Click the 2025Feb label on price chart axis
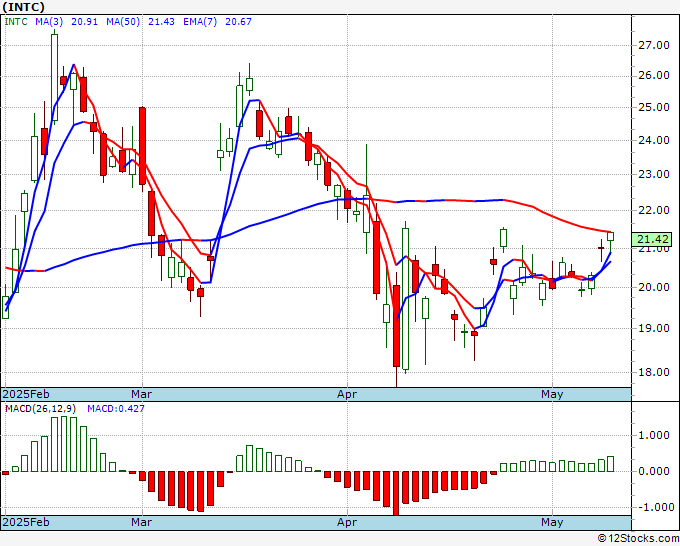The image size is (680, 546). (26, 394)
